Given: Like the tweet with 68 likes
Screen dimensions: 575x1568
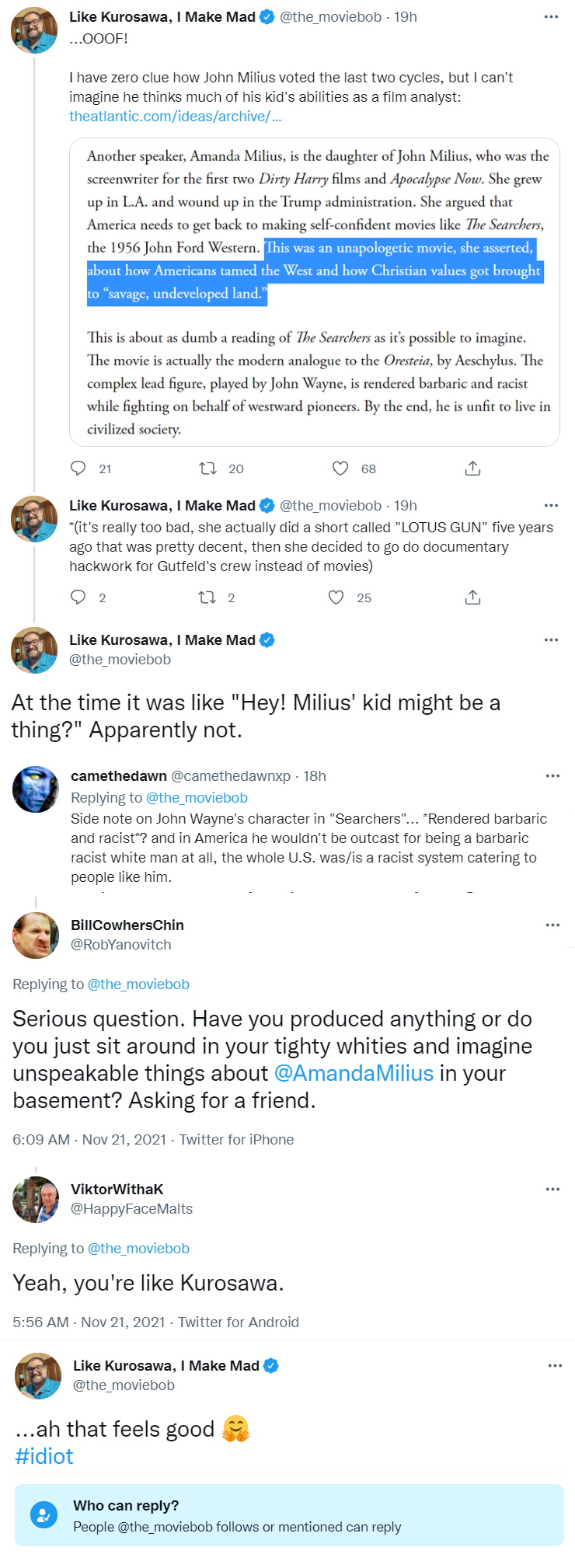Looking at the screenshot, I should point(340,469).
